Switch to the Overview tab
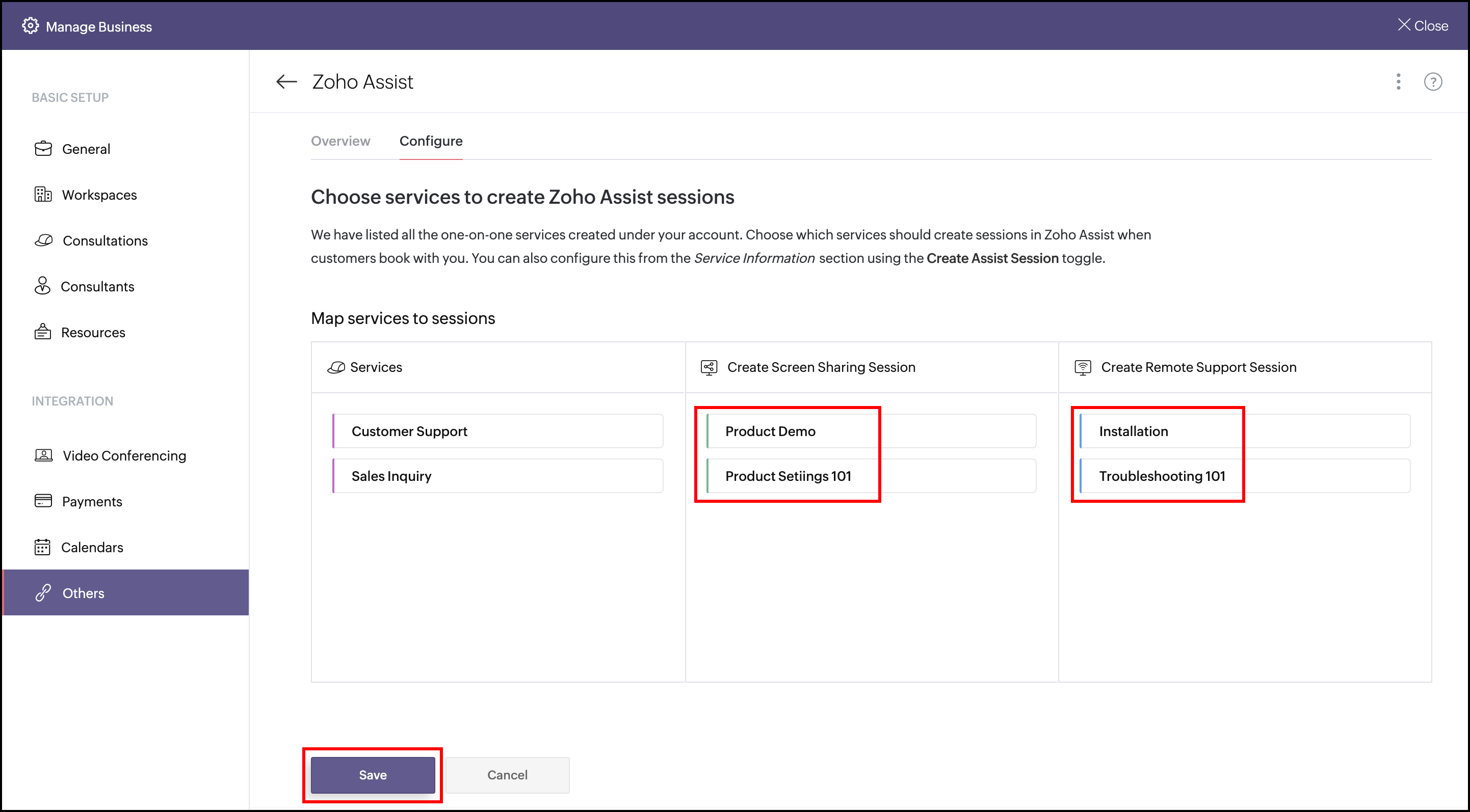Screen dimensions: 1470x812 (x=340, y=141)
